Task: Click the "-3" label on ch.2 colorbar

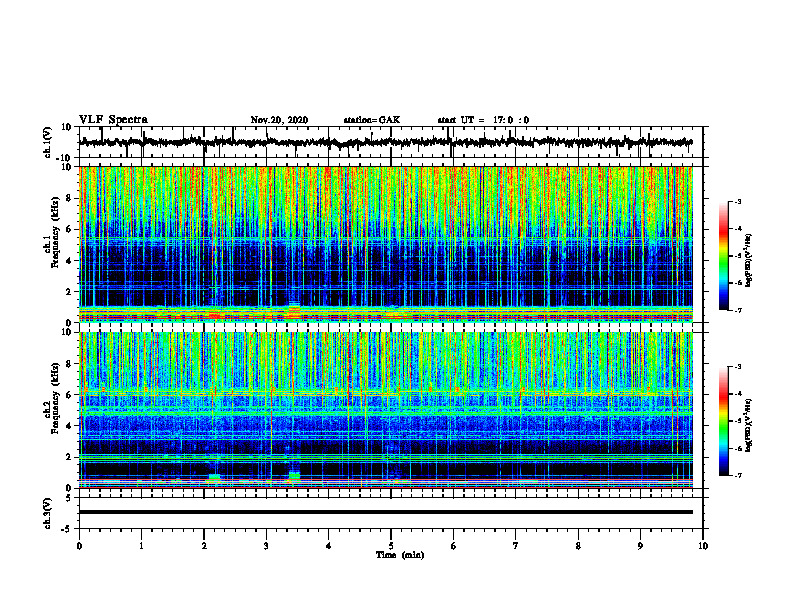Action: [738, 367]
